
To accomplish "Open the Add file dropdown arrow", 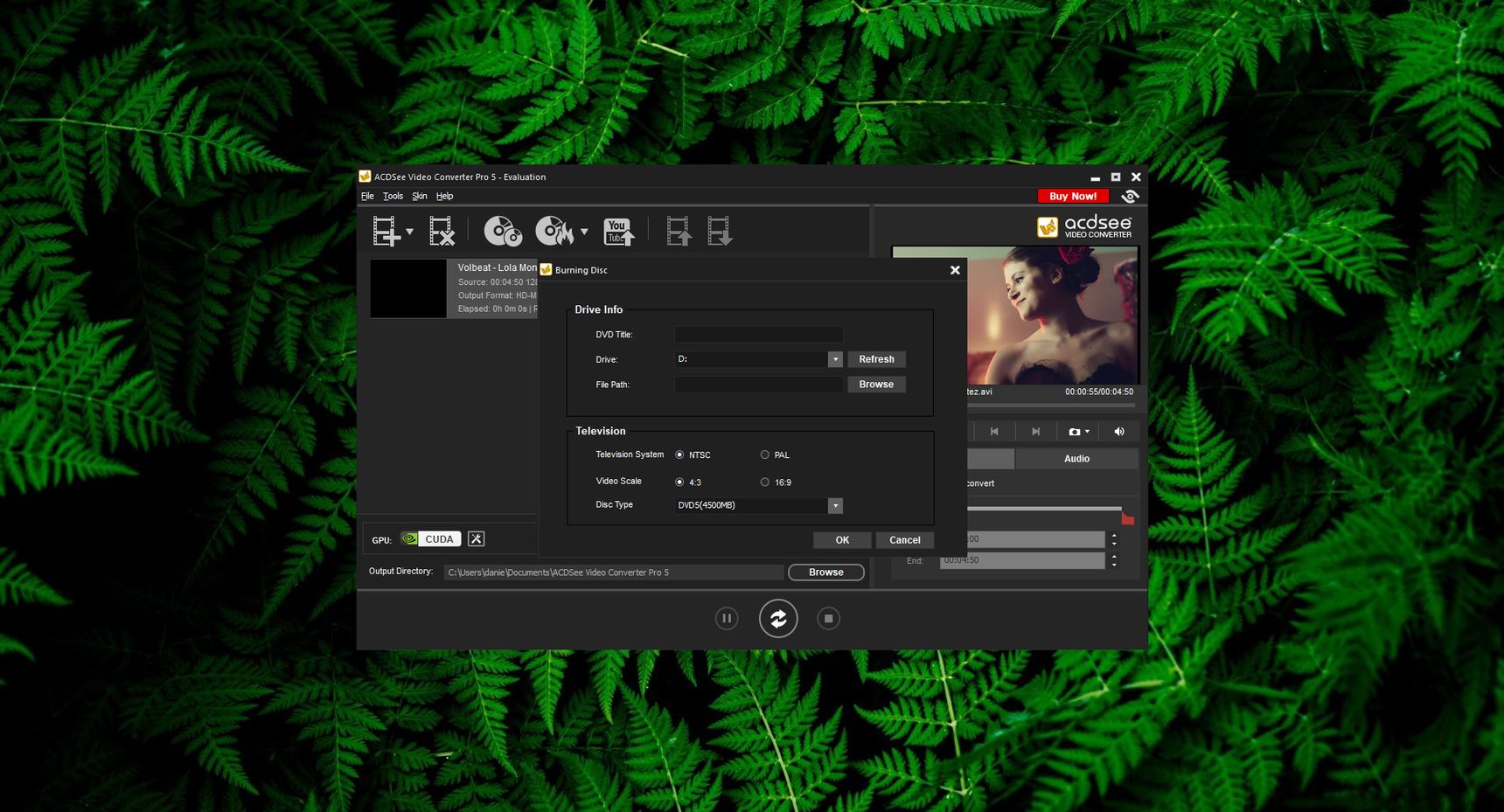I will [x=410, y=232].
